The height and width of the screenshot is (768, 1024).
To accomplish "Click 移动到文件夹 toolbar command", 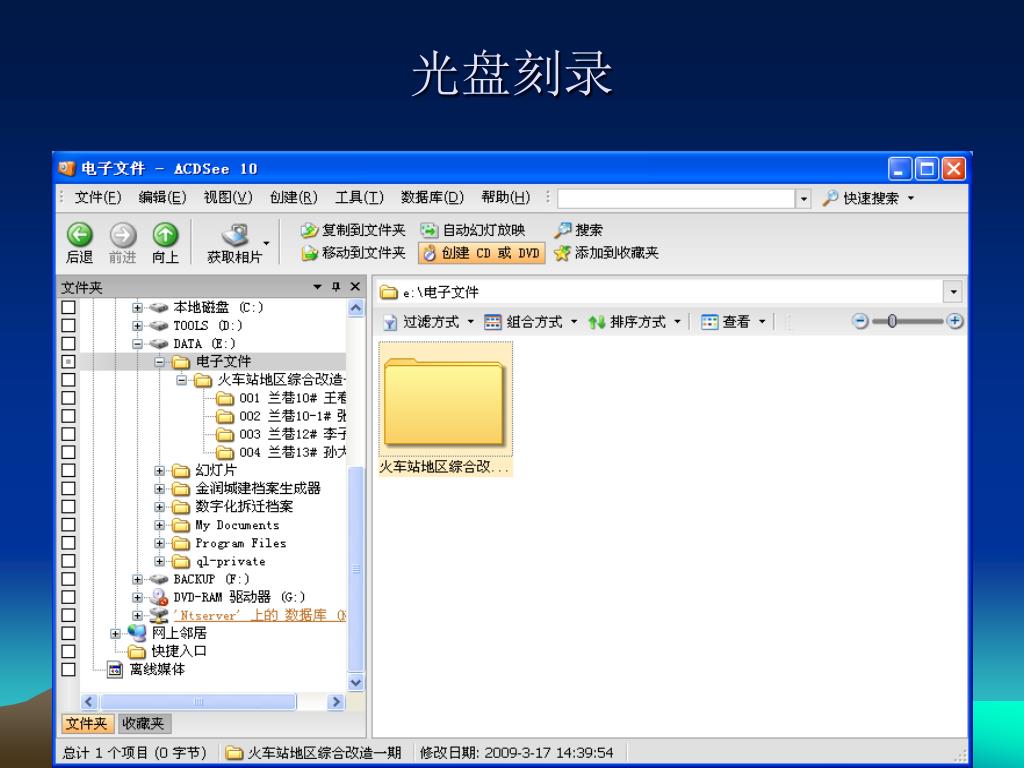I will pos(353,253).
